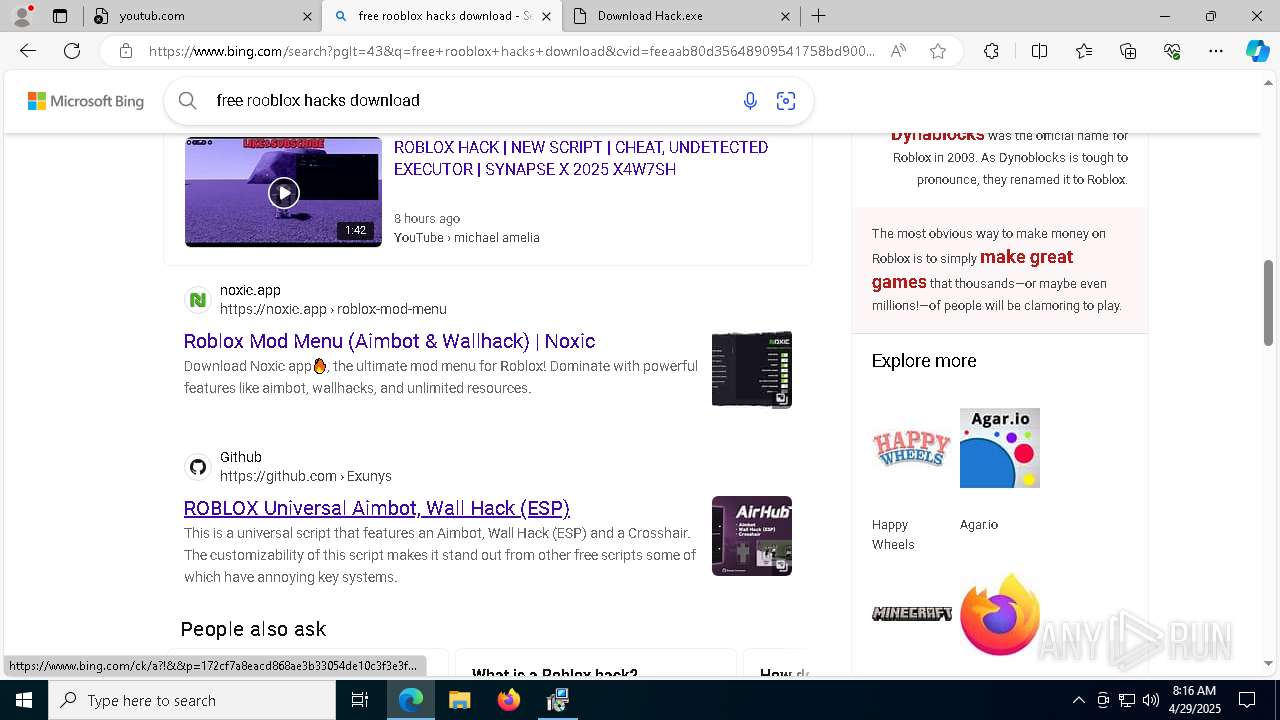1280x720 pixels.
Task: Open Settings and more ellipsis menu
Action: click(1216, 51)
